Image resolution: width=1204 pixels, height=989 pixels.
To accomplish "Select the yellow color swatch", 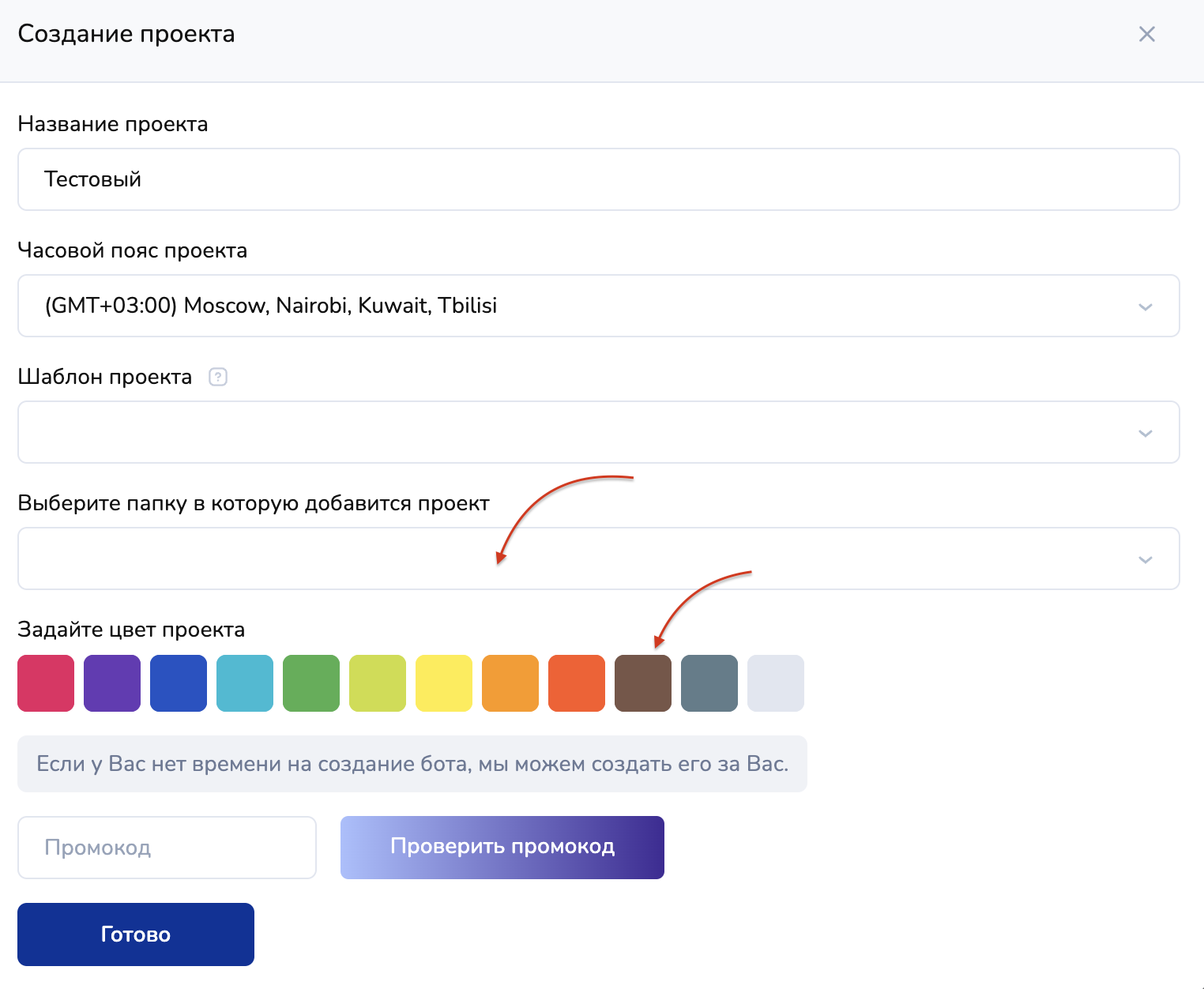I will point(444,683).
